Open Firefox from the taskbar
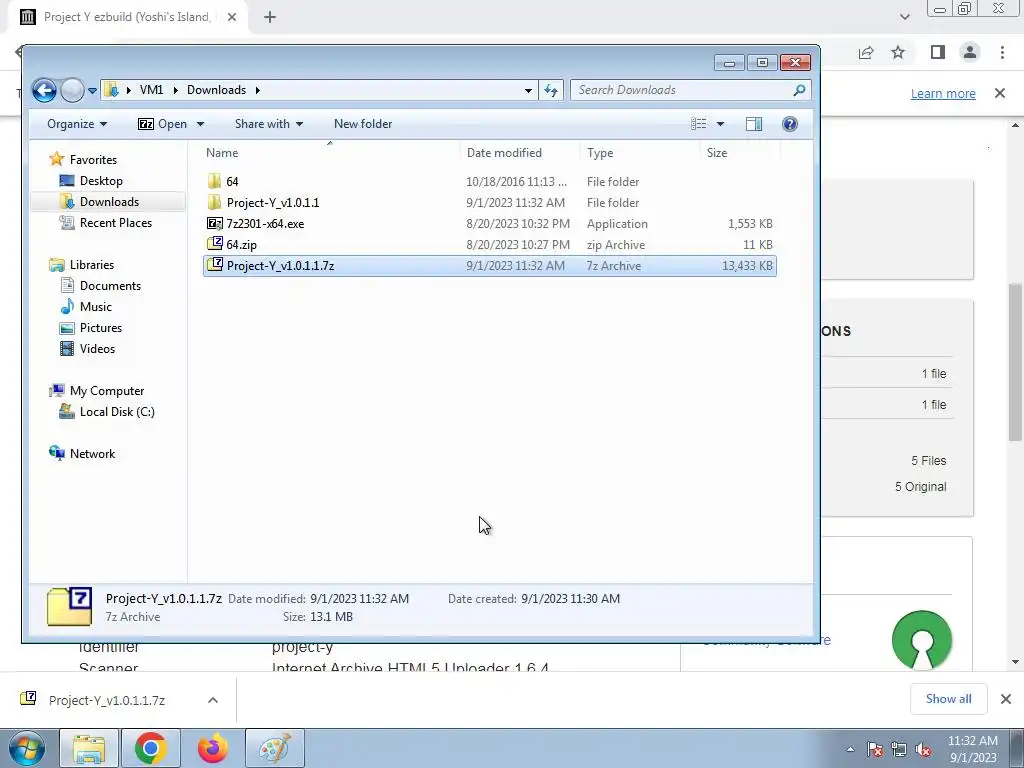The height and width of the screenshot is (768, 1024). [x=212, y=748]
